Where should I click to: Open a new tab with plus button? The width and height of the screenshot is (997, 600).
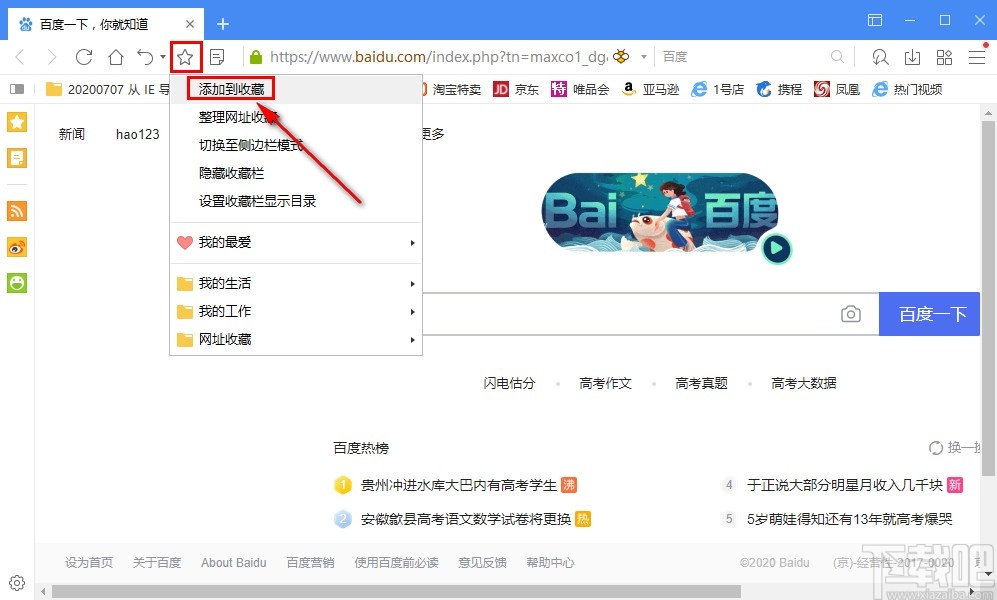(x=223, y=24)
